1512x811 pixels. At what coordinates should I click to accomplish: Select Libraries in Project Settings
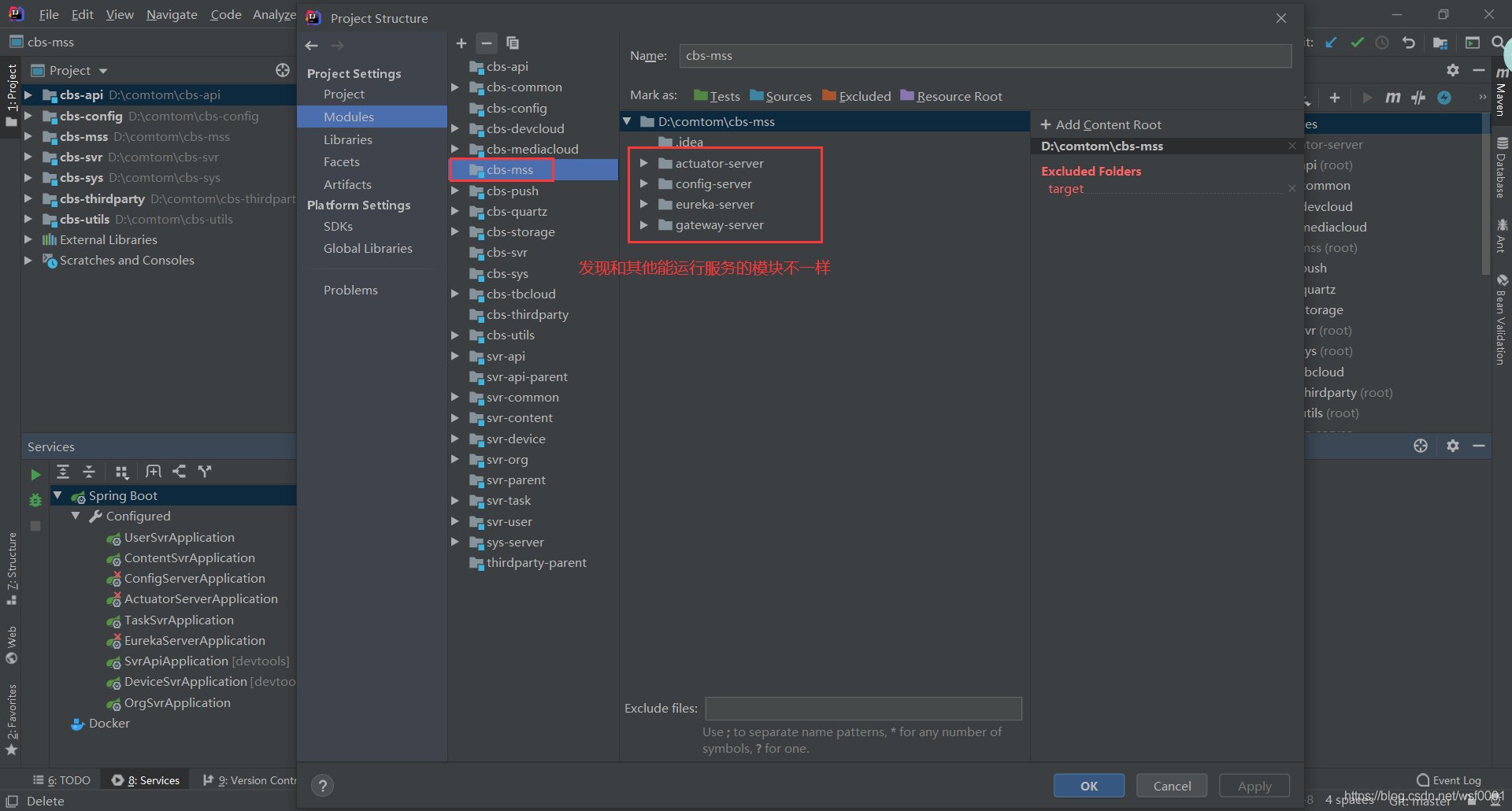pos(348,139)
